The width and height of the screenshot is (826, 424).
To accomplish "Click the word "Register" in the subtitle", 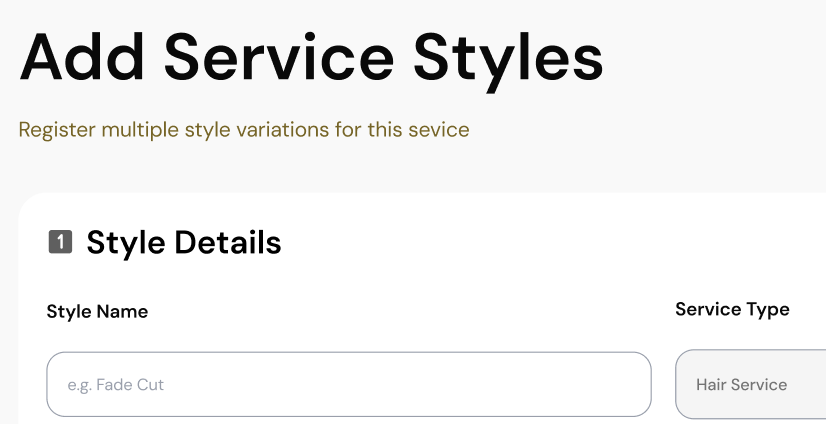I will tap(57, 130).
